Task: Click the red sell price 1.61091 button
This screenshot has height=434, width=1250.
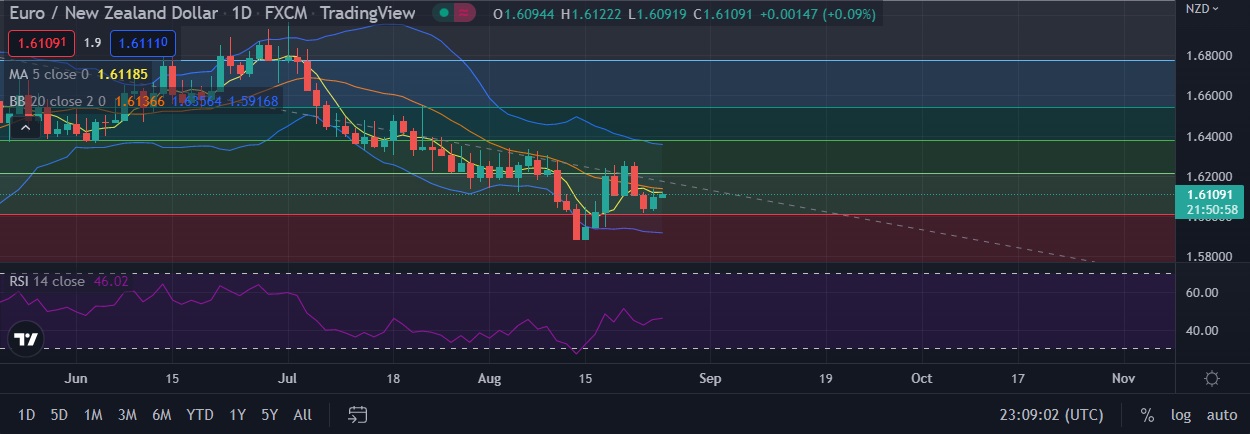Action: coord(41,43)
